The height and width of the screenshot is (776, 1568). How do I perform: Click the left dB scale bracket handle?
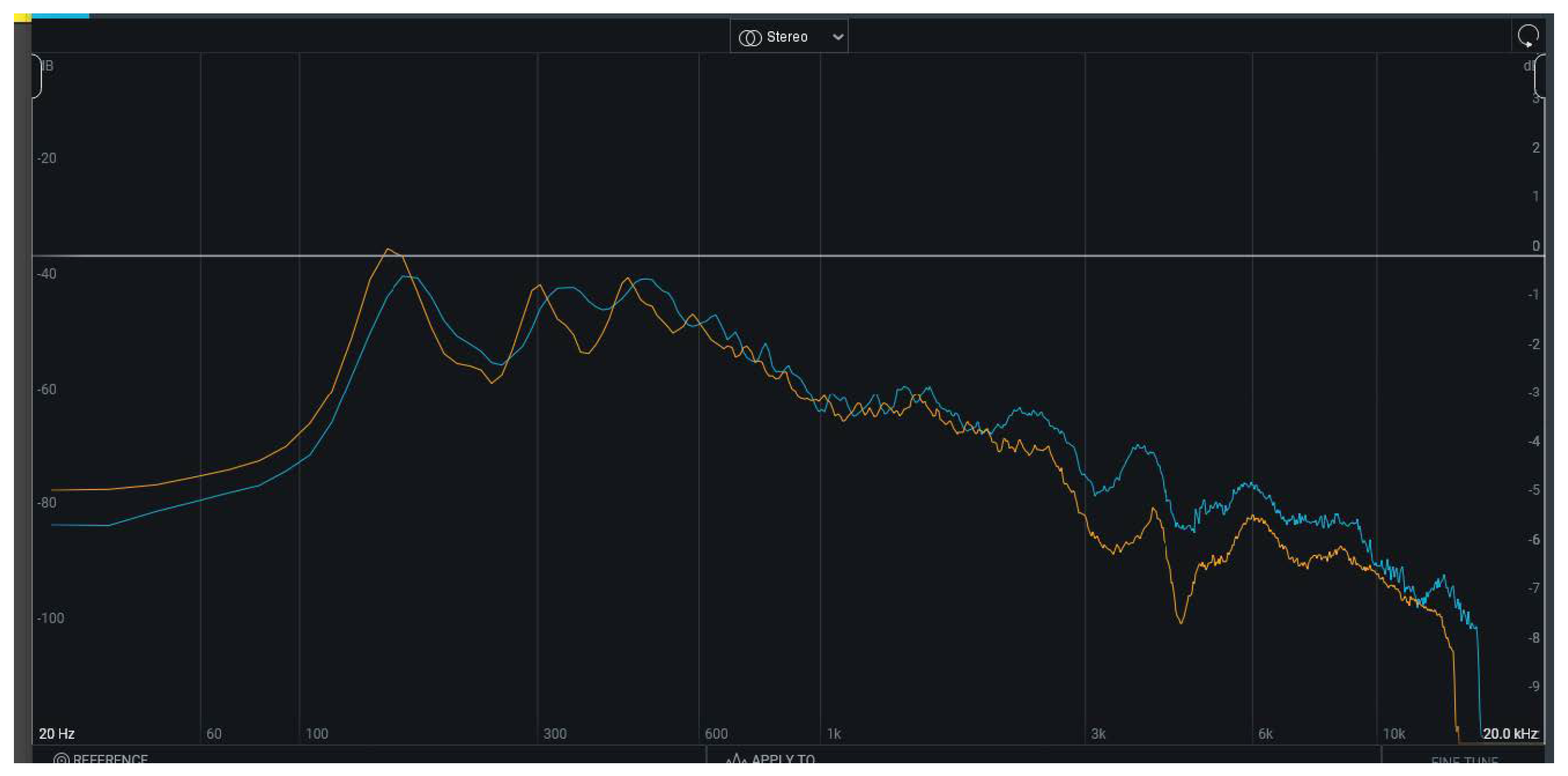click(x=37, y=76)
